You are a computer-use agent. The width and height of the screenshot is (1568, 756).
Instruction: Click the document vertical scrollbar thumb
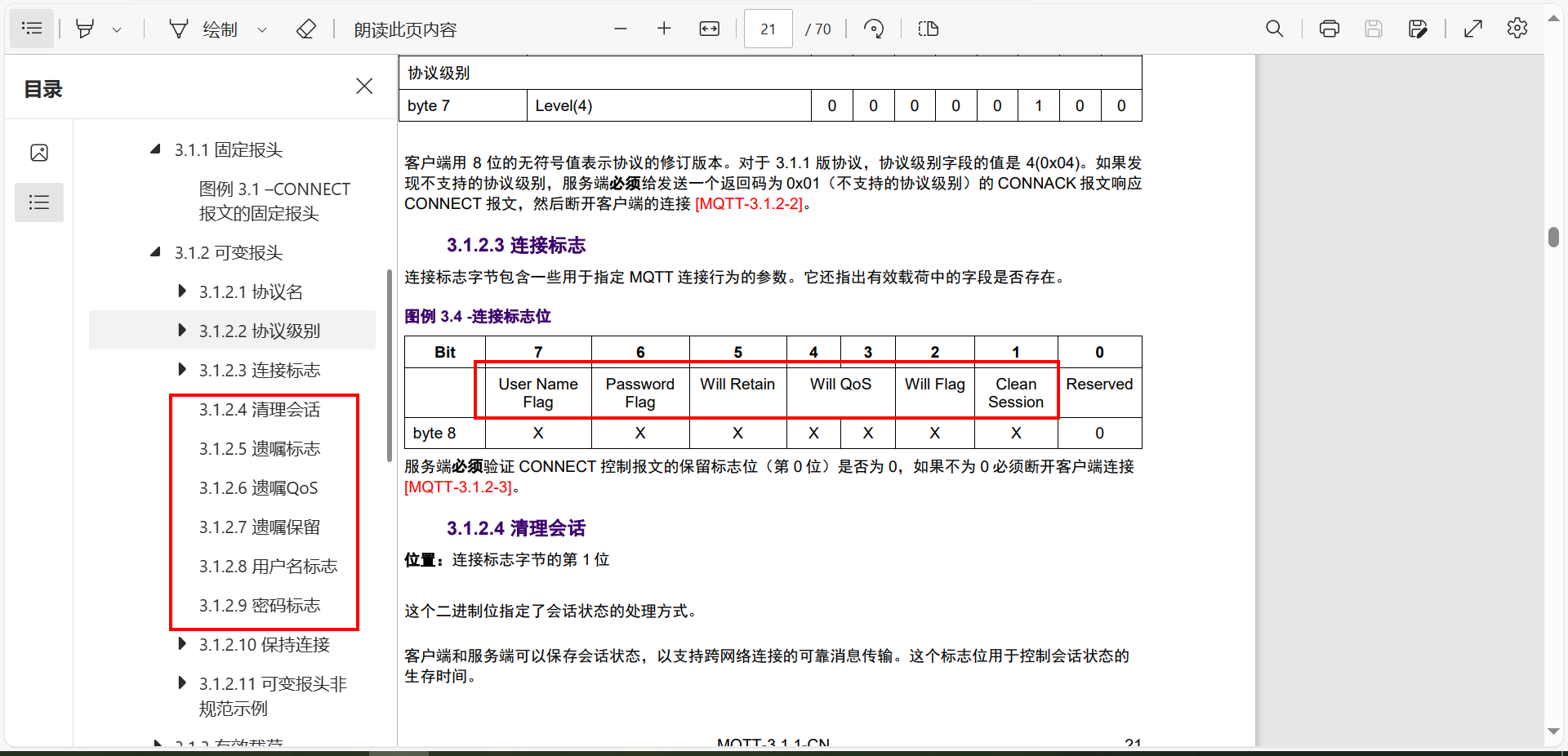[1553, 237]
